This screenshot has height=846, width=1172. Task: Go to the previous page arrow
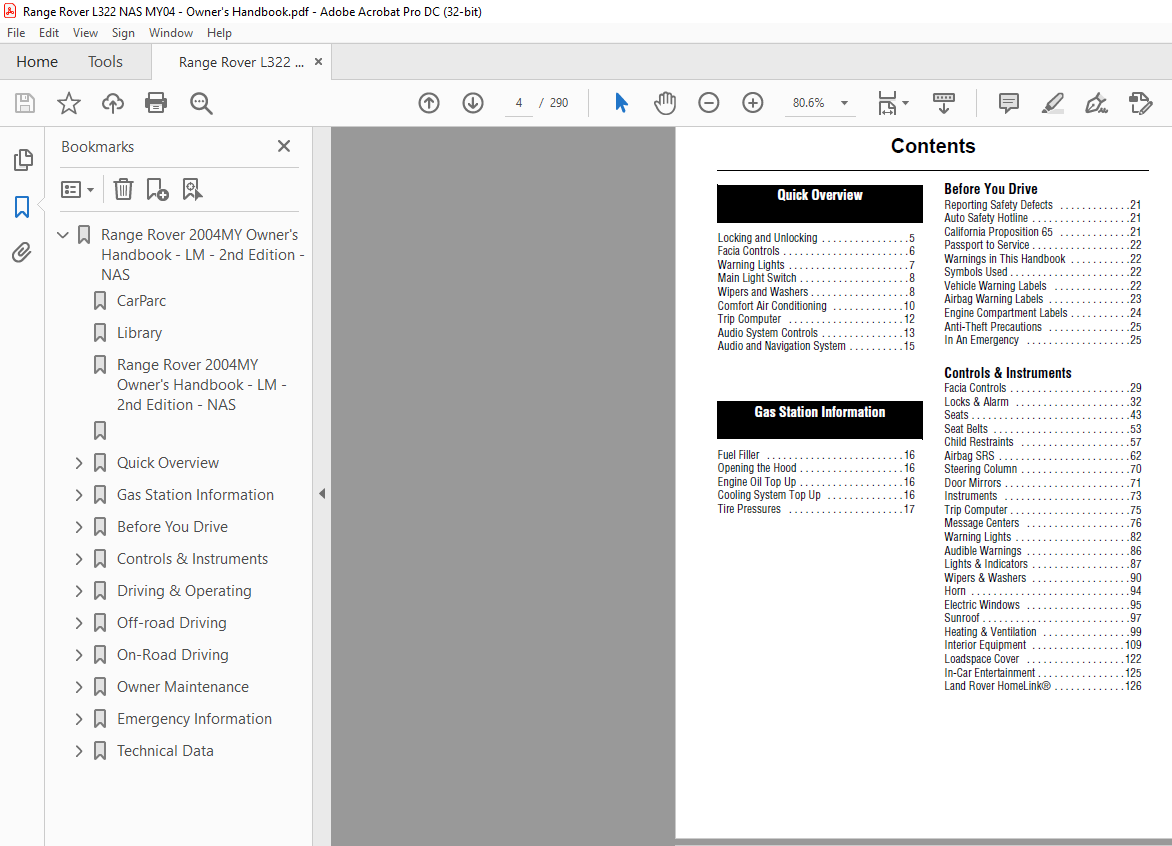tap(429, 103)
